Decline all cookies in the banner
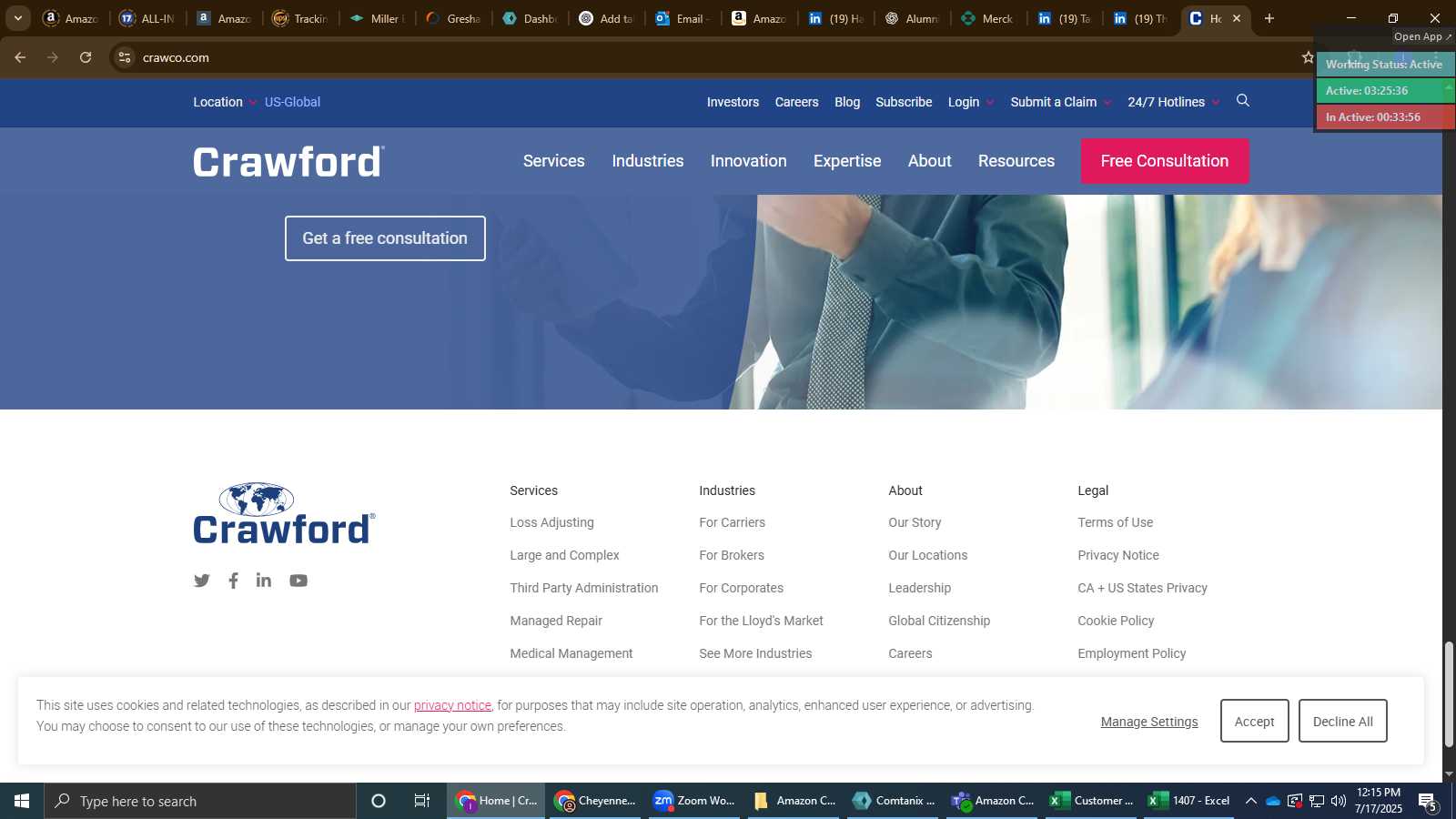The width and height of the screenshot is (1456, 819). pos(1343,722)
